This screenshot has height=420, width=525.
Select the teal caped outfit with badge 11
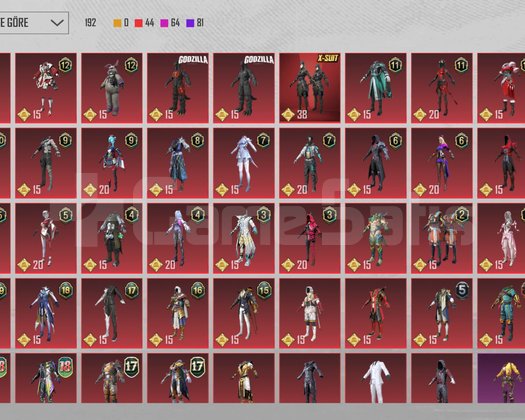coord(376,88)
